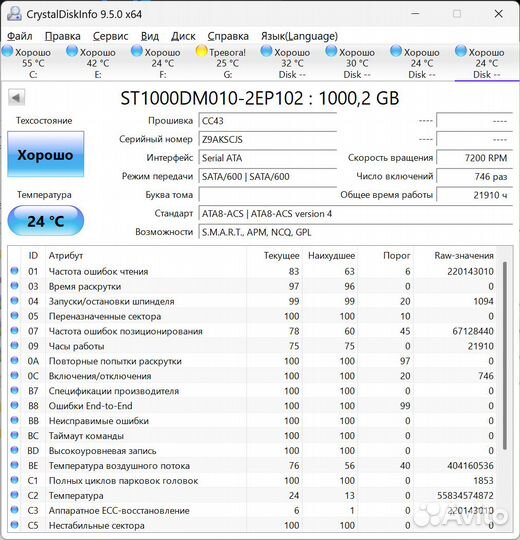This screenshot has height=540, width=520.
Task: Click status dot of attribute BE row
Action: [x=14, y=465]
